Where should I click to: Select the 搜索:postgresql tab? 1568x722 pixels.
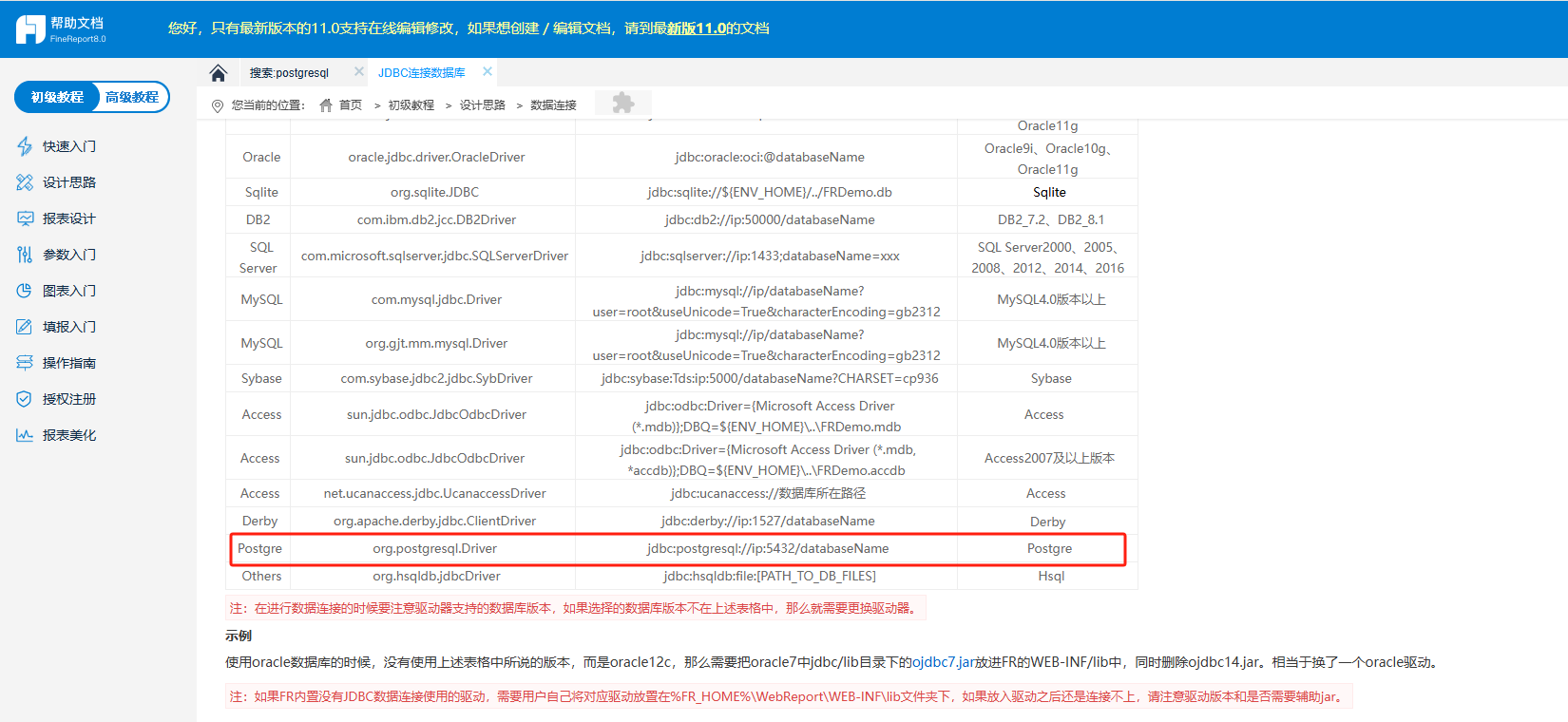(289, 73)
